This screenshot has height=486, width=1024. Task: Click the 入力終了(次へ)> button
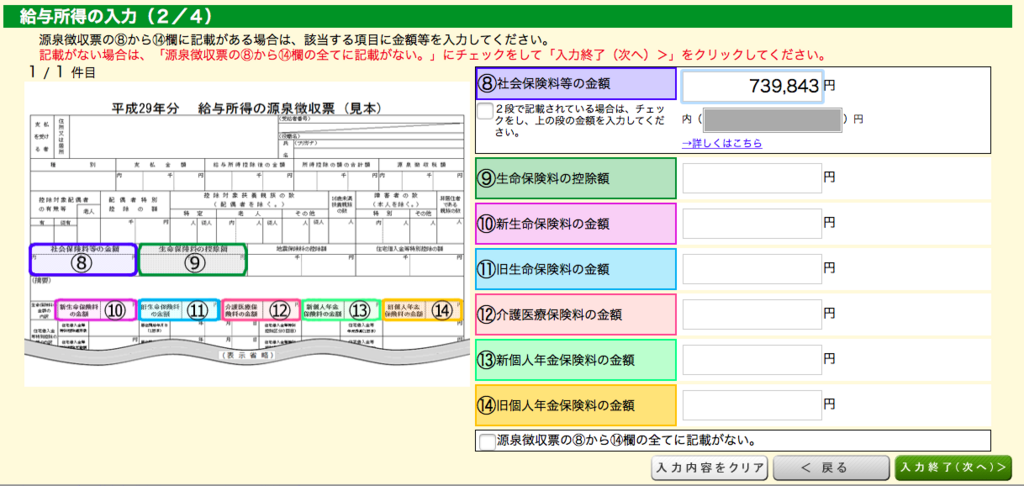(x=953, y=468)
